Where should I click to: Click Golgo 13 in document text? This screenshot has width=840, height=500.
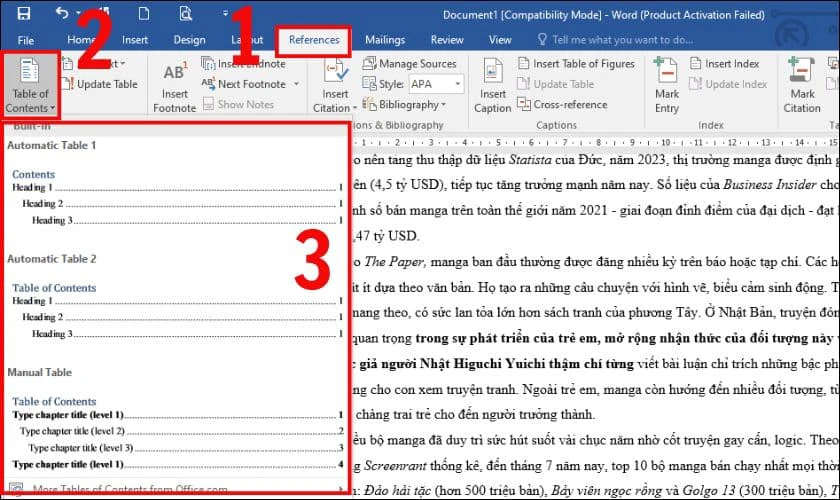709,491
